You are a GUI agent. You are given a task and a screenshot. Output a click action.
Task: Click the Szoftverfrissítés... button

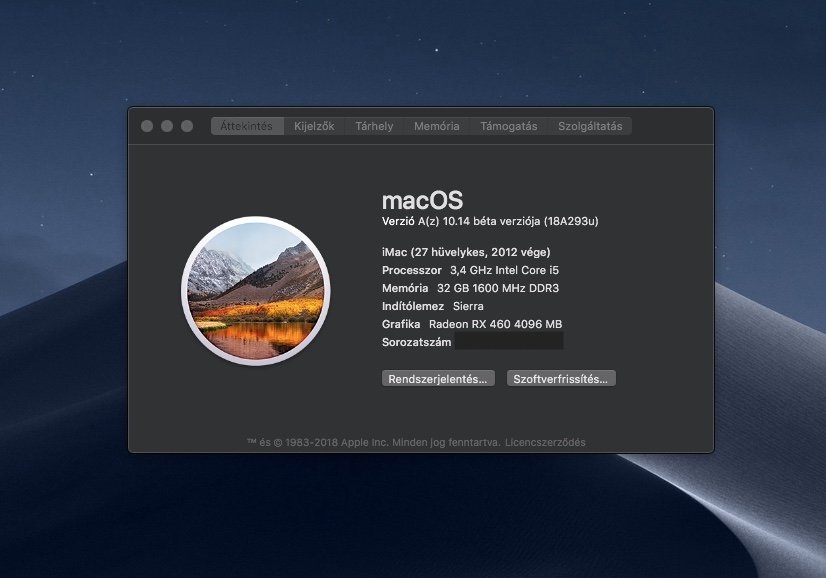click(561, 378)
